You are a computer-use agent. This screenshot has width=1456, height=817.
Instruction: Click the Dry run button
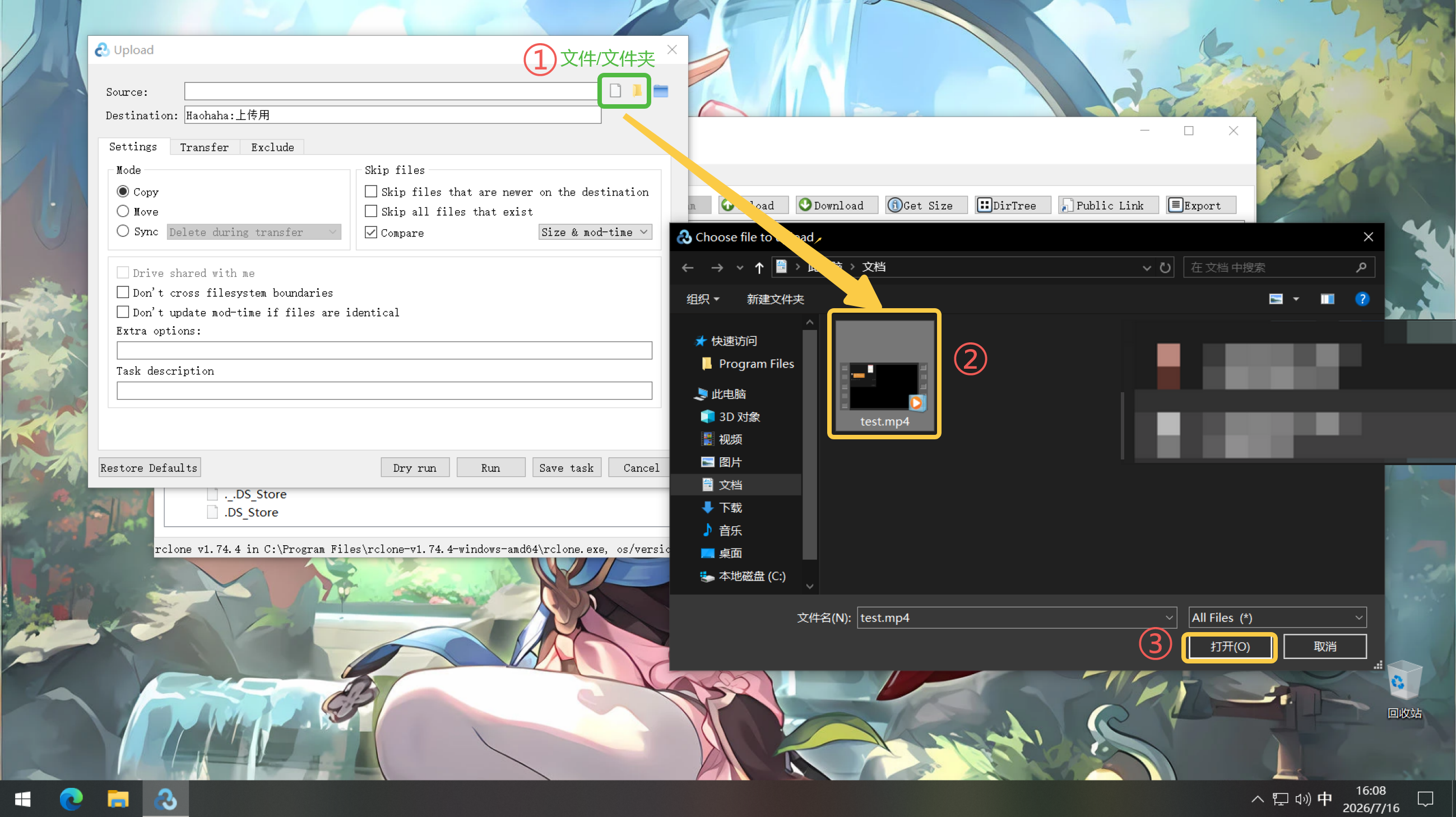(x=415, y=468)
